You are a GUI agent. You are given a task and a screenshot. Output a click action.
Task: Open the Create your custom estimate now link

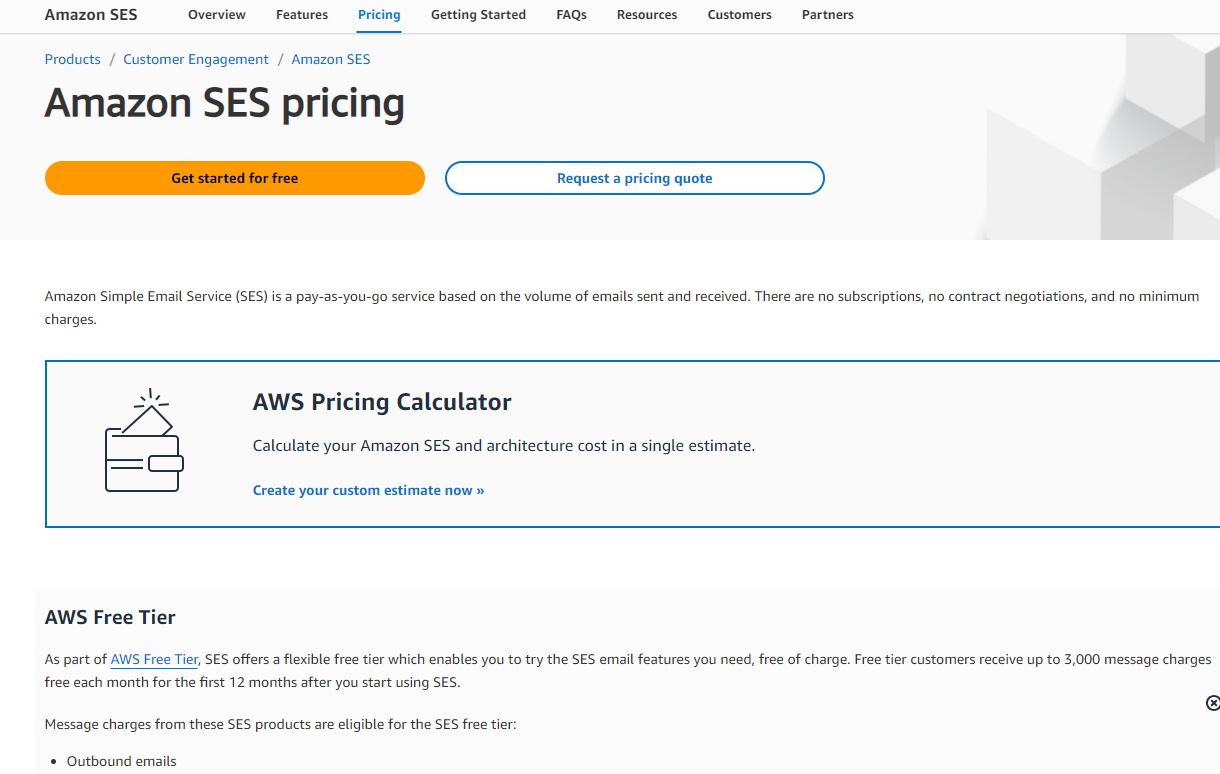(x=368, y=490)
